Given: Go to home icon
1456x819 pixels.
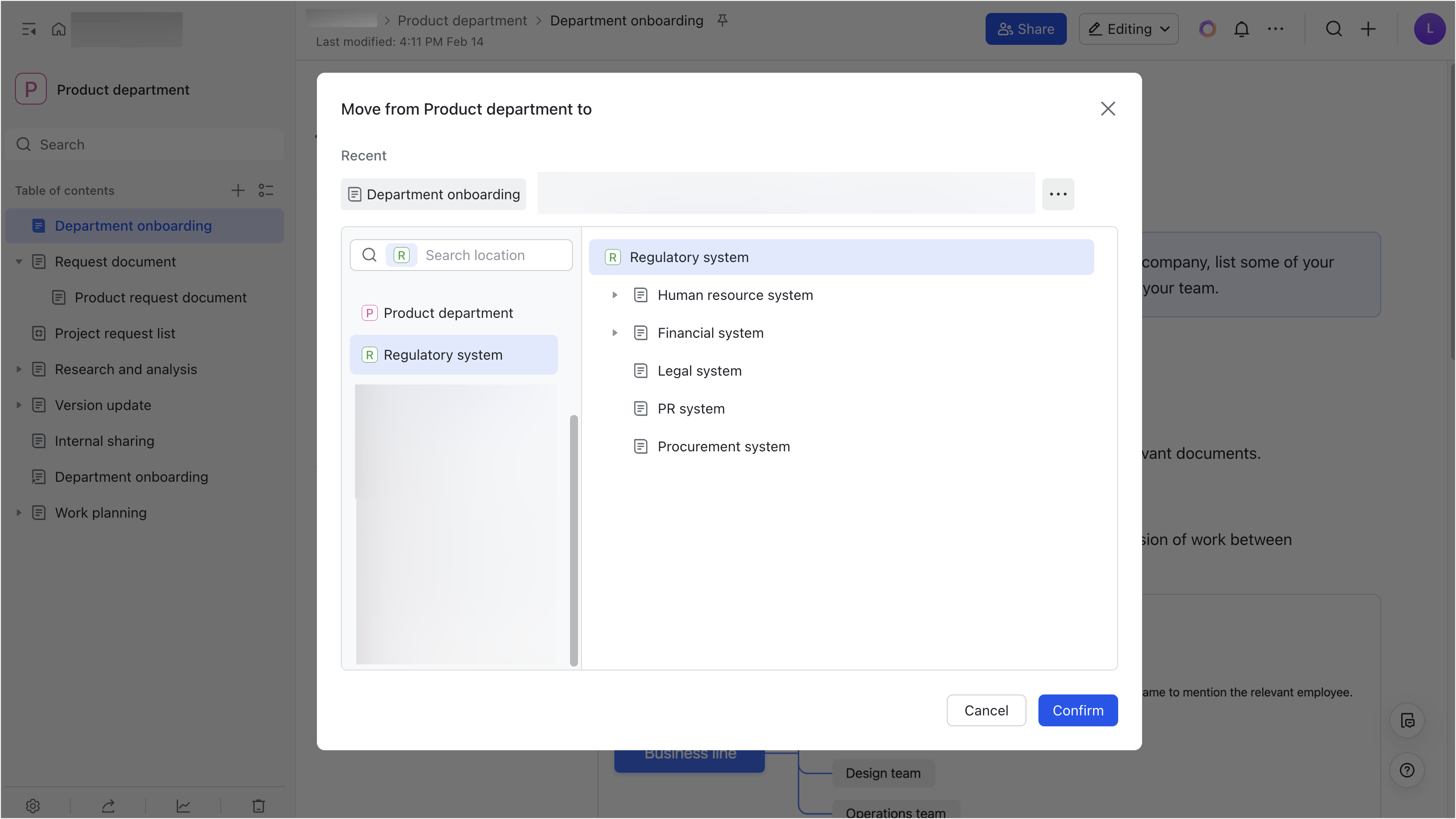Looking at the screenshot, I should point(59,28).
